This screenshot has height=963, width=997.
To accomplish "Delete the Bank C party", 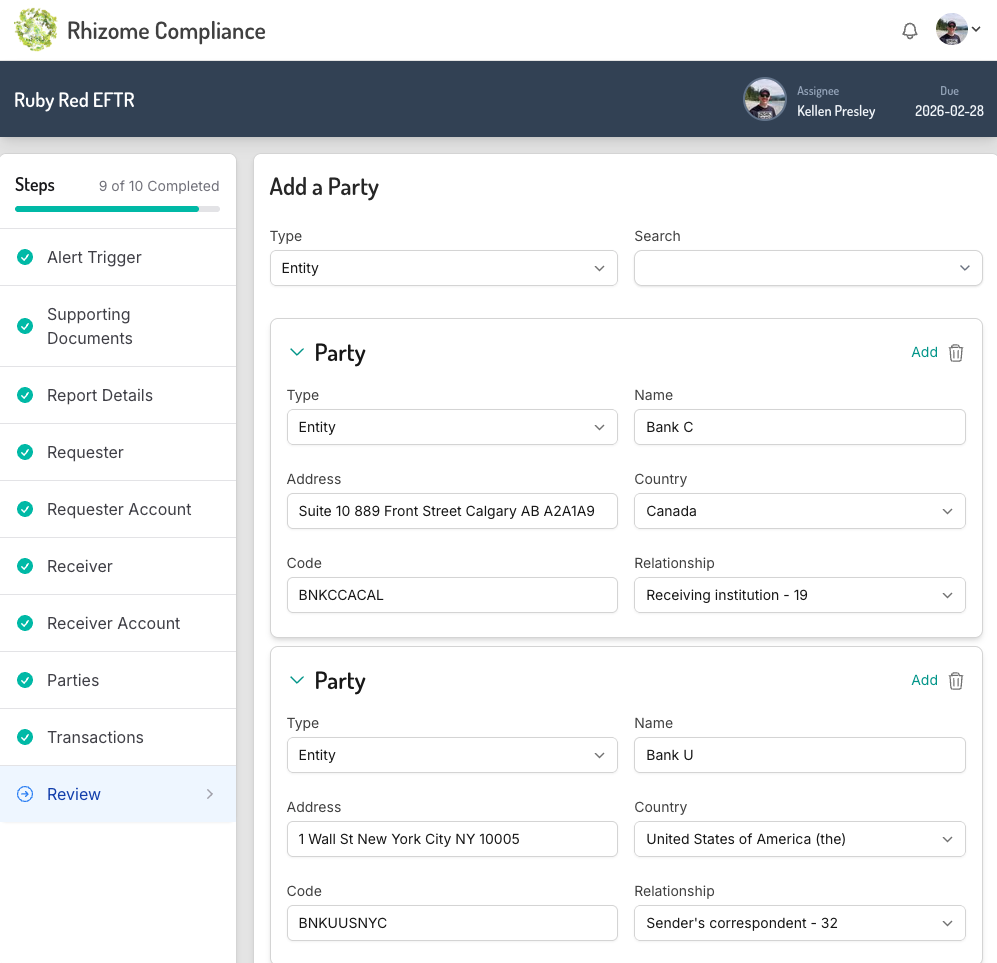I will [x=956, y=353].
